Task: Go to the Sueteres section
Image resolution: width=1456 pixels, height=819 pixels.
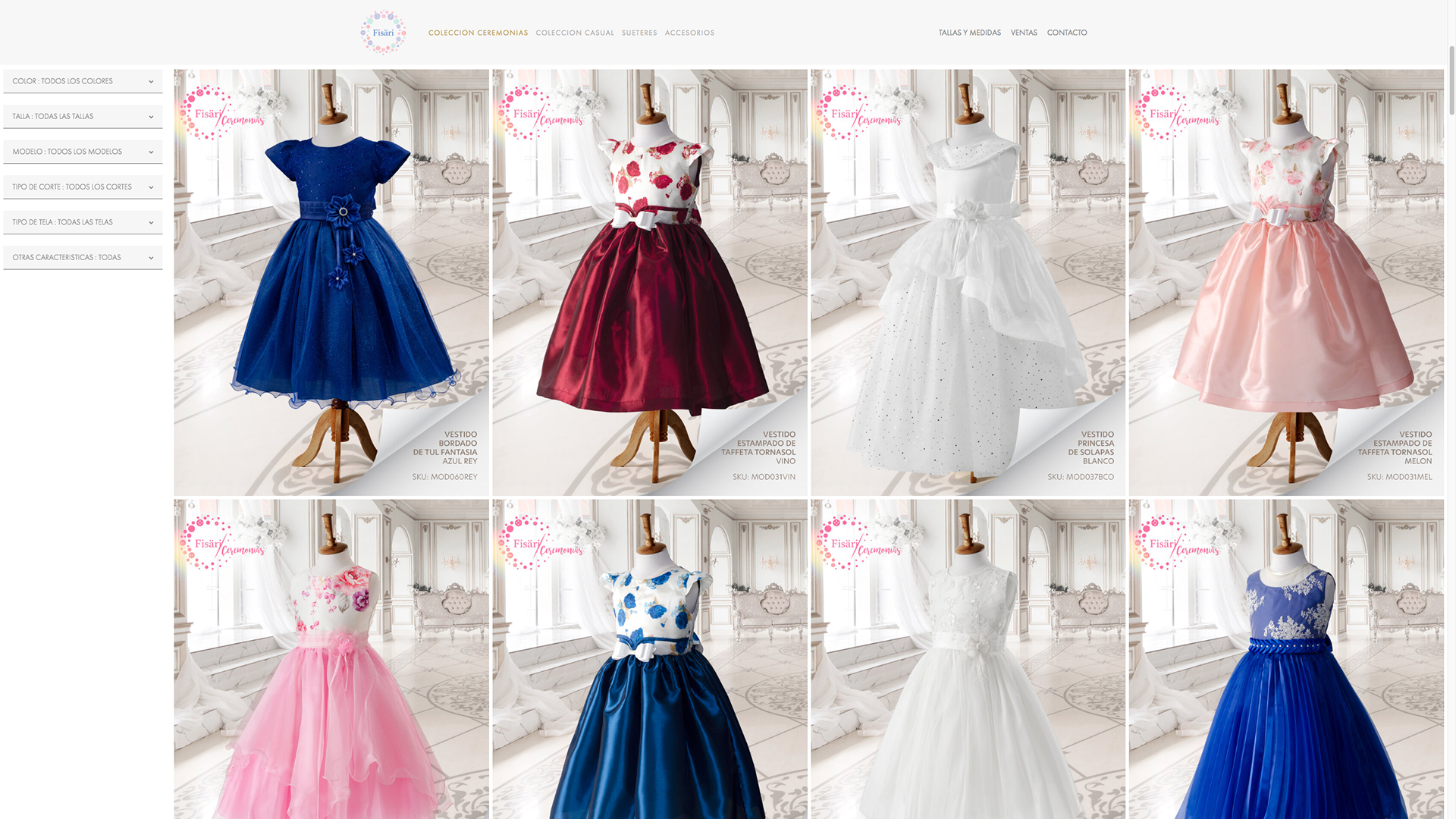Action: click(x=639, y=33)
